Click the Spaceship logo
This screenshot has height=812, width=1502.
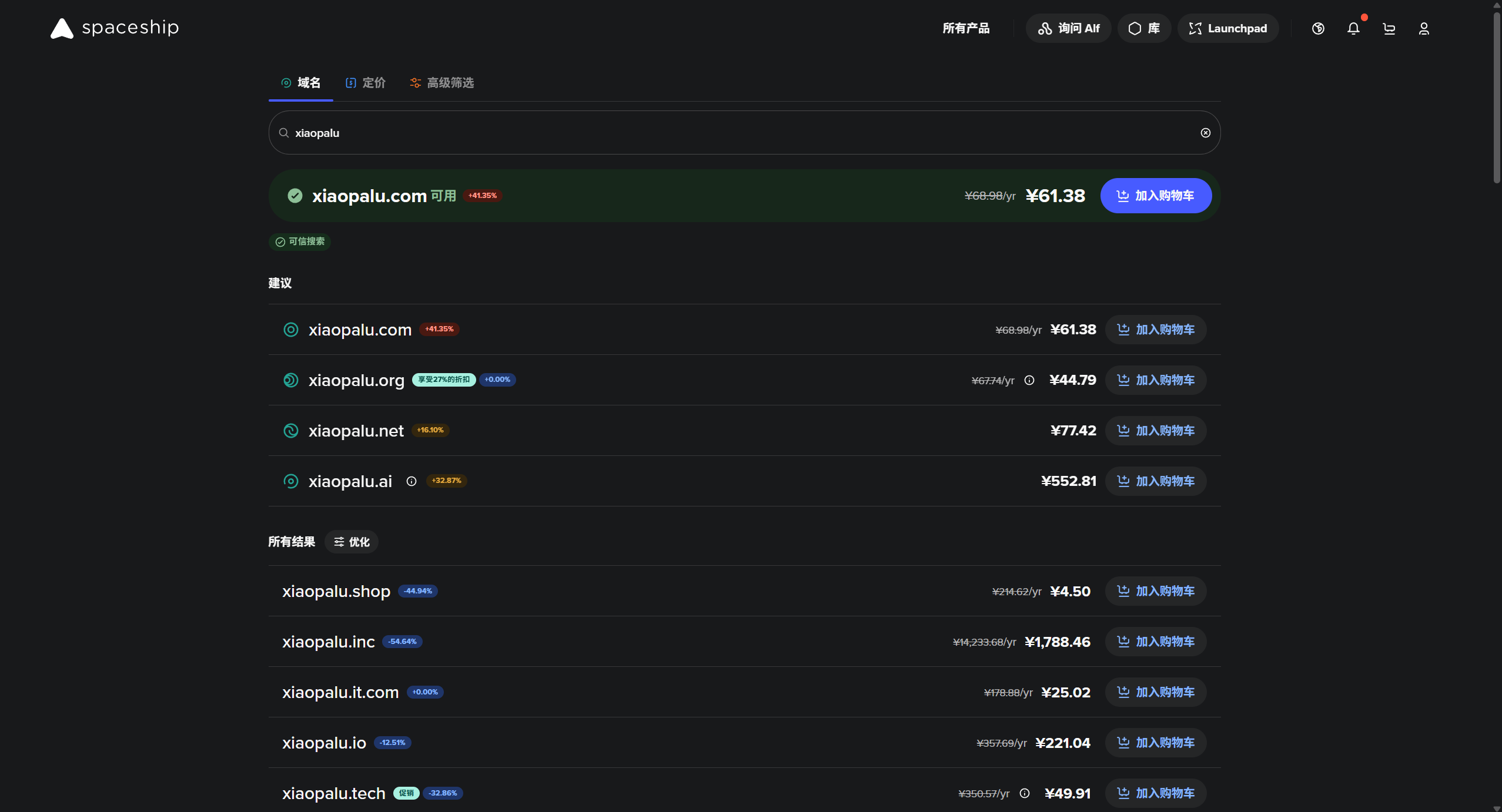coord(115,28)
